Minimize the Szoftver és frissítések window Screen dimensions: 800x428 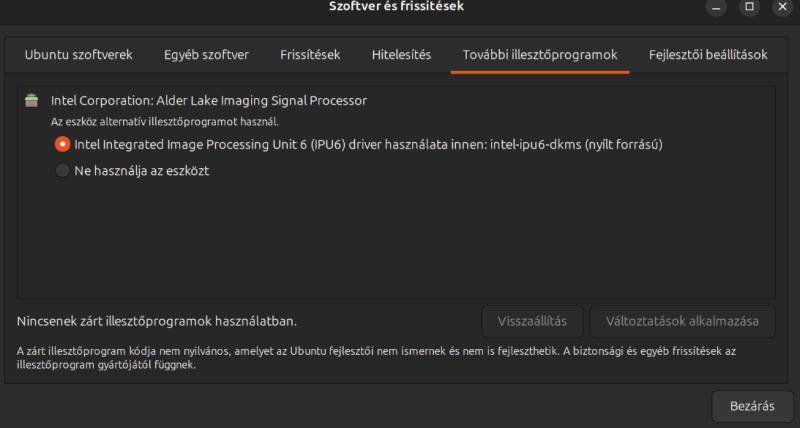click(716, 7)
